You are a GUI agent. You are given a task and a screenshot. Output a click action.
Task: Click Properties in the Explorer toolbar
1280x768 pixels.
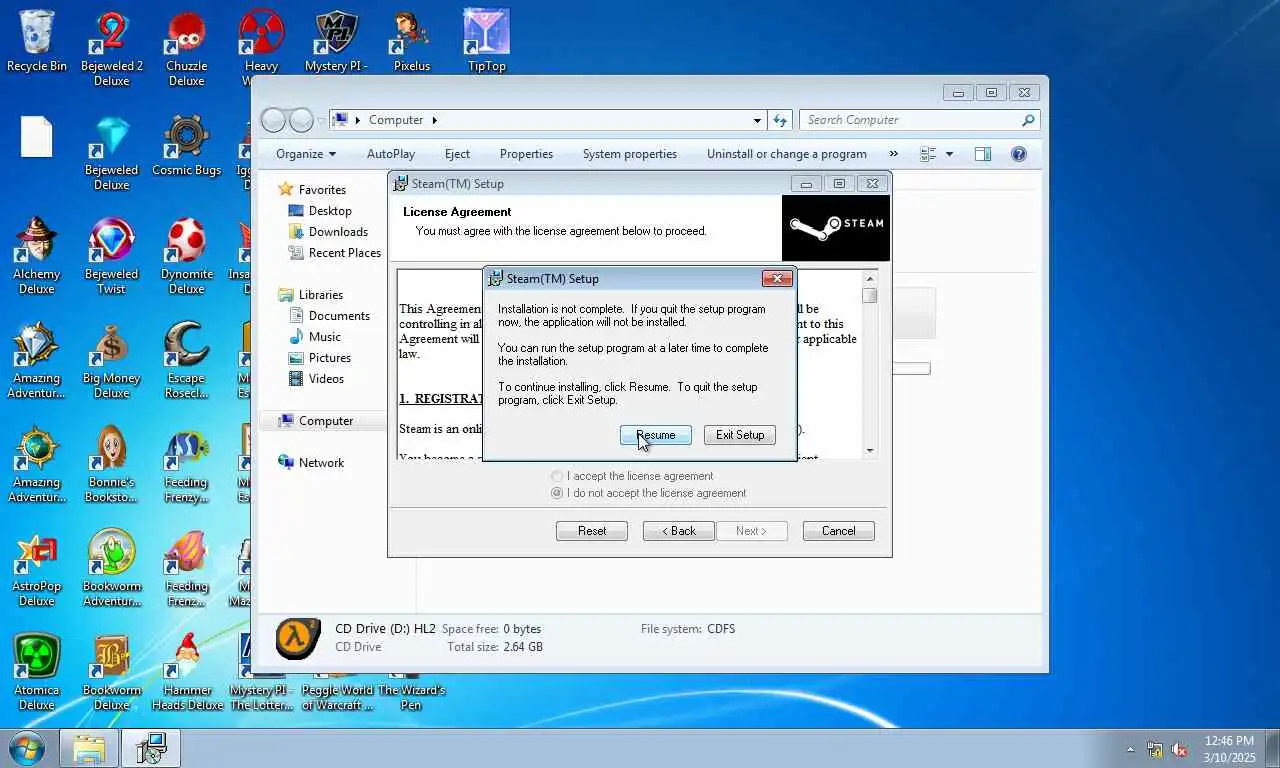526,154
